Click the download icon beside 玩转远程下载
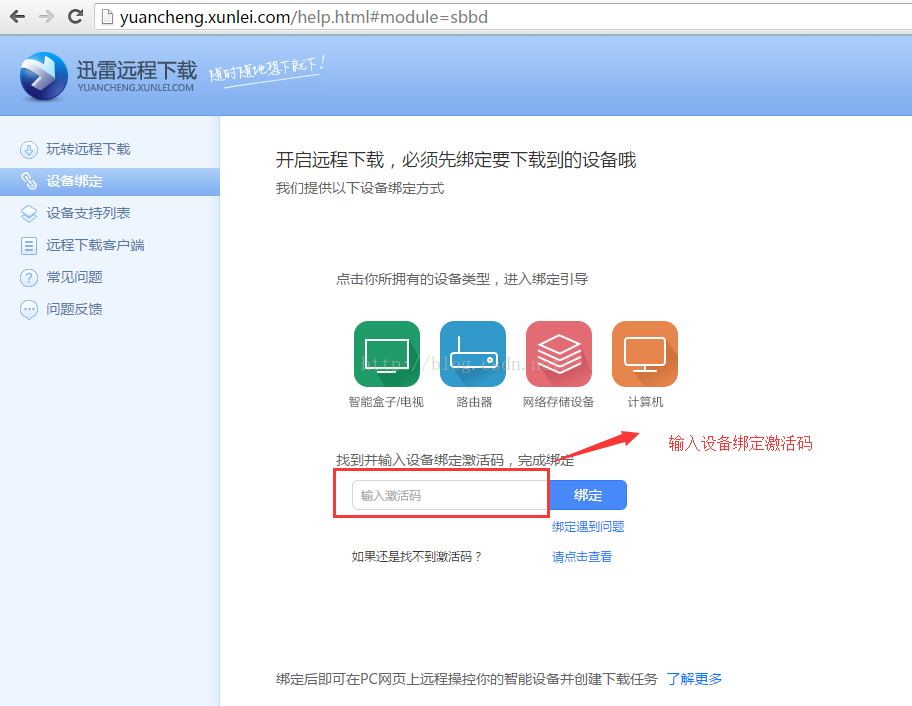The image size is (912, 706). click(x=28, y=149)
